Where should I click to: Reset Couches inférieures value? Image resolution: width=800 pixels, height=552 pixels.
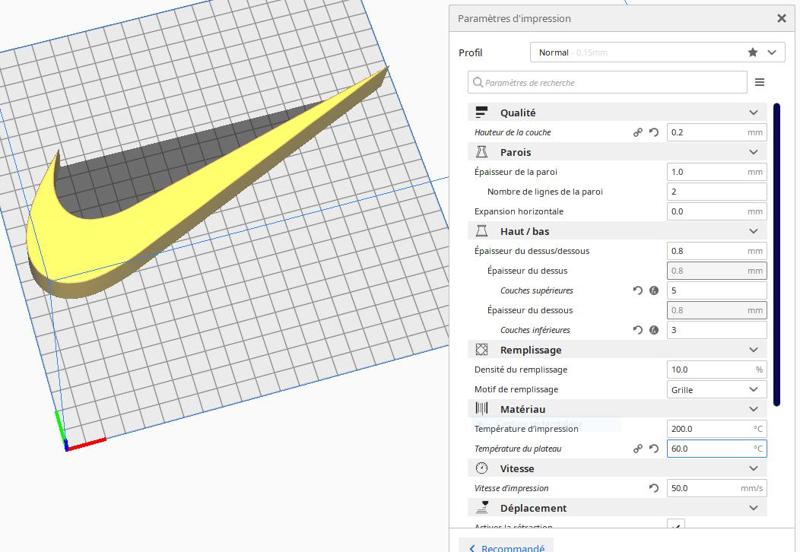pyautogui.click(x=638, y=330)
